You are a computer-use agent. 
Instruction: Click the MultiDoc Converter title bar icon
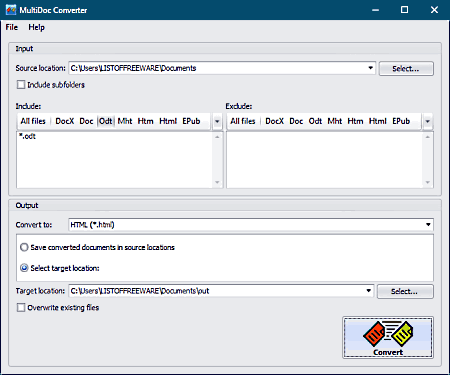(11, 10)
